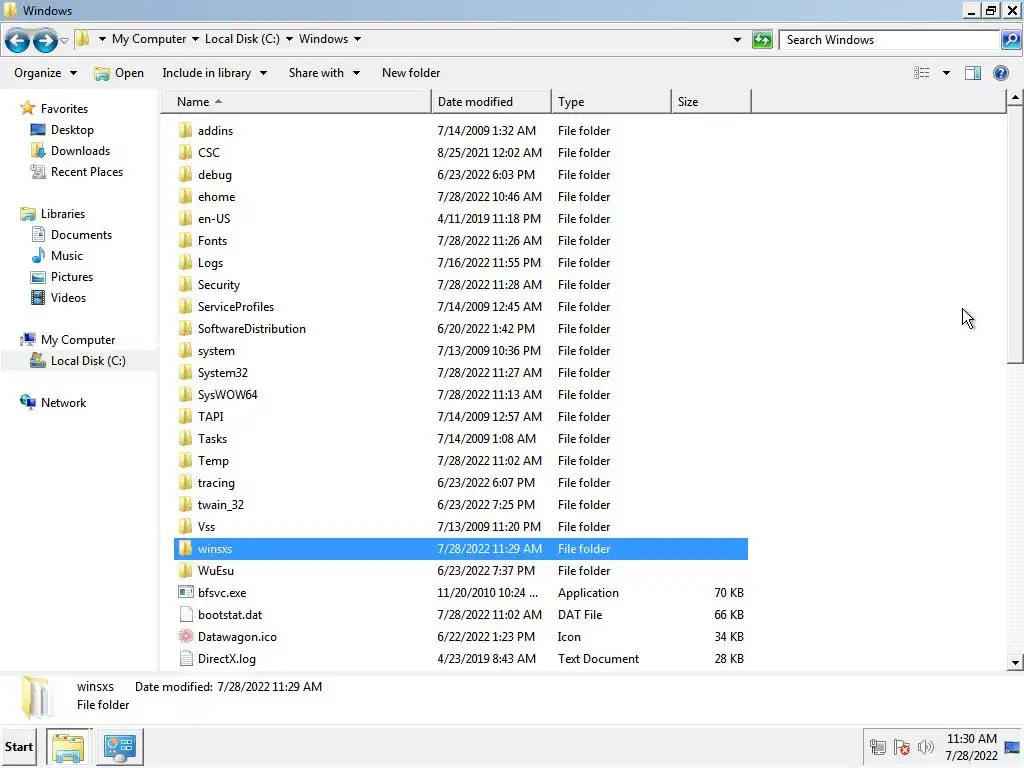The height and width of the screenshot is (768, 1024).
Task: Select the SoftwareDistribution folder
Action: (x=251, y=329)
